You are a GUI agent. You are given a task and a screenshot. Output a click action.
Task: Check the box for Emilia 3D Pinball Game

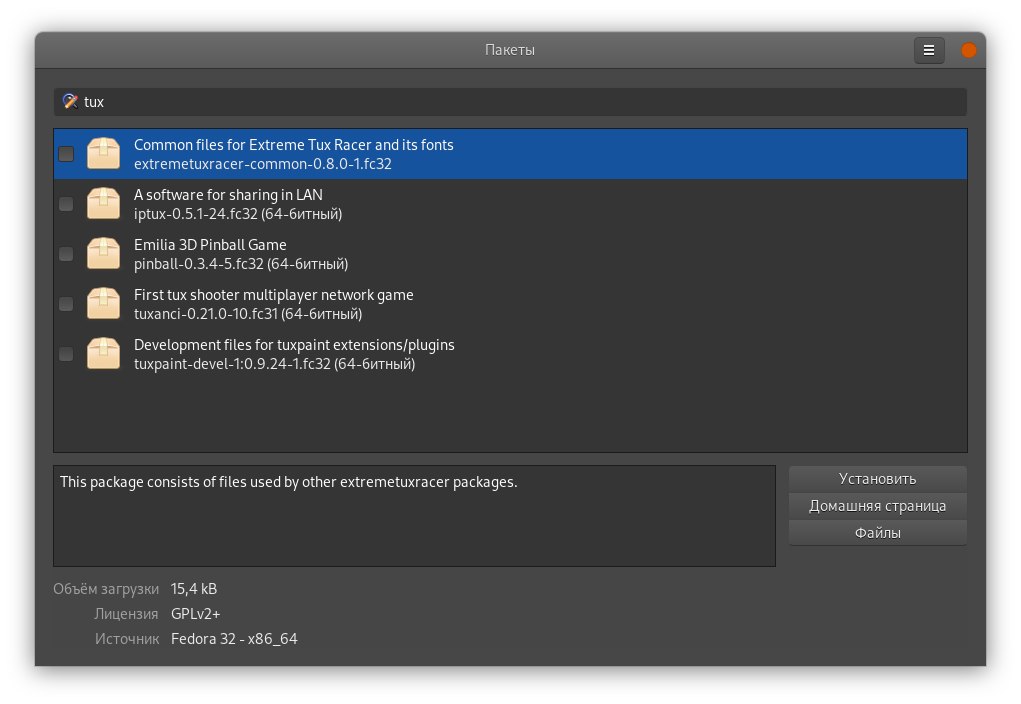tap(66, 254)
